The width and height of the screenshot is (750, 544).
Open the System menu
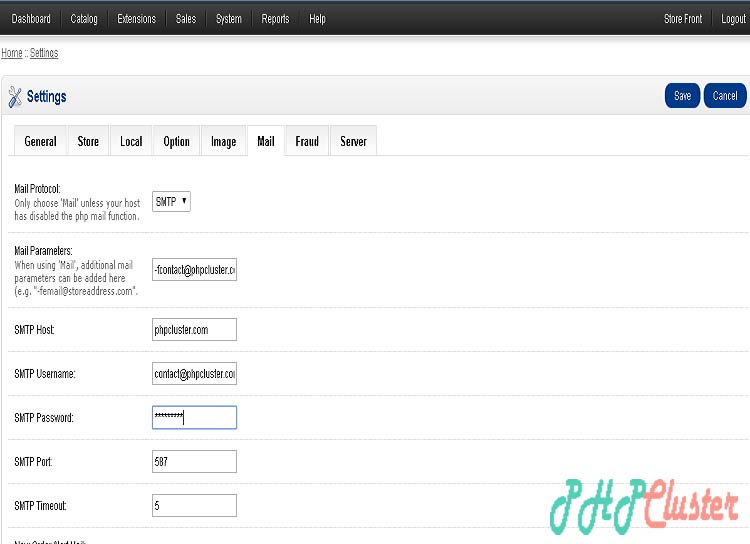pos(229,19)
